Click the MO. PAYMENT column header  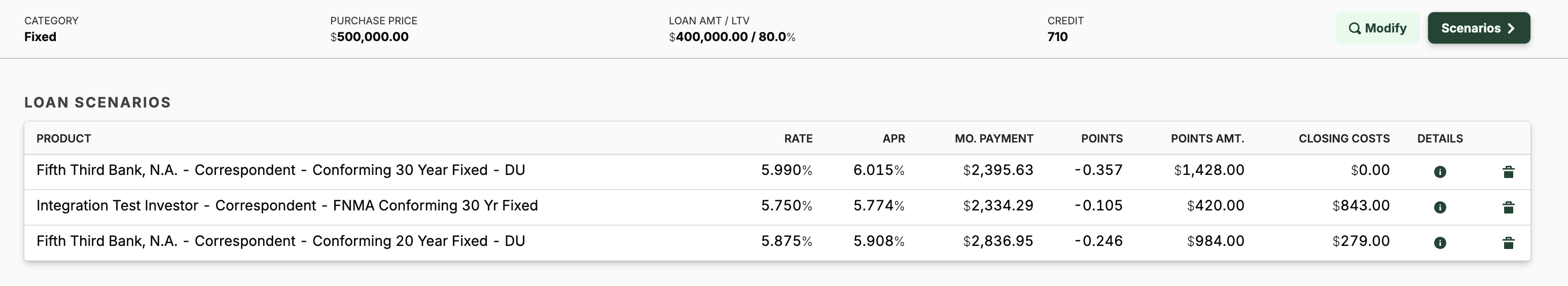click(x=993, y=139)
